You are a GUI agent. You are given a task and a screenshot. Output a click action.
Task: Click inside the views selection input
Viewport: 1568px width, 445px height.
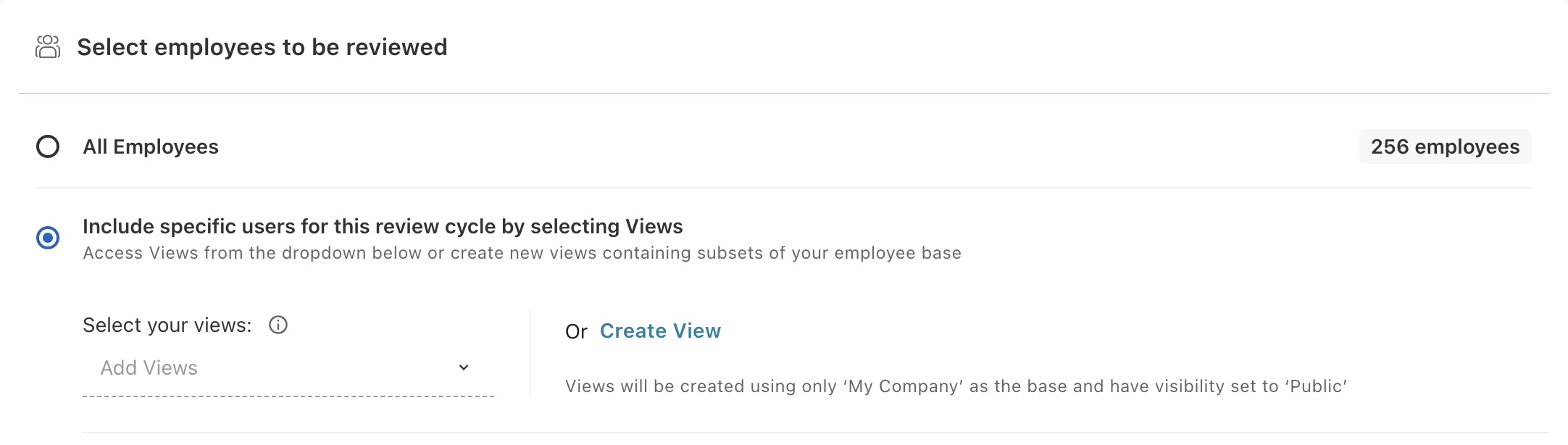click(217, 367)
